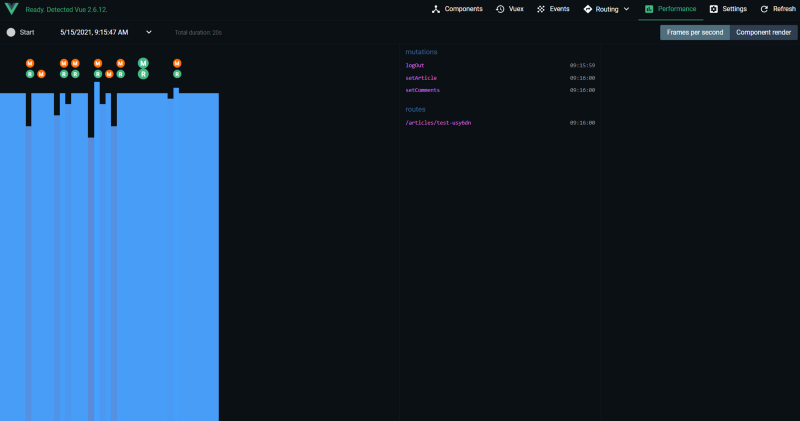
Task: Select the Performance tab
Action: [670, 9]
